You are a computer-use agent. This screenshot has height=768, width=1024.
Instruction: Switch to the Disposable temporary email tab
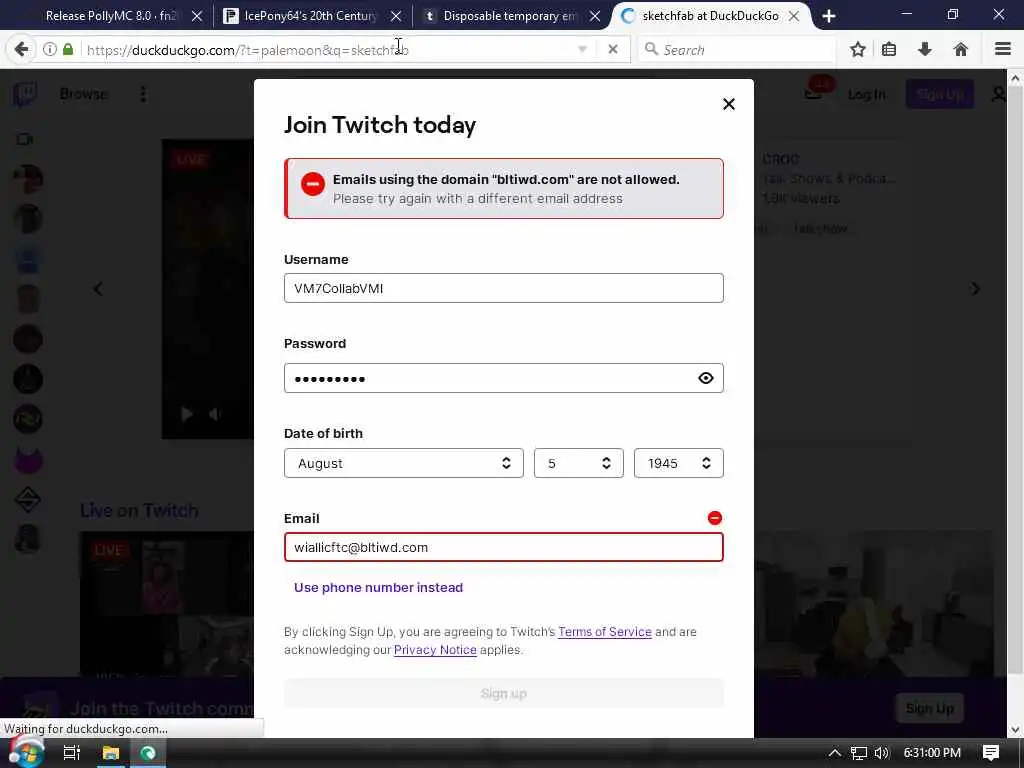click(510, 16)
